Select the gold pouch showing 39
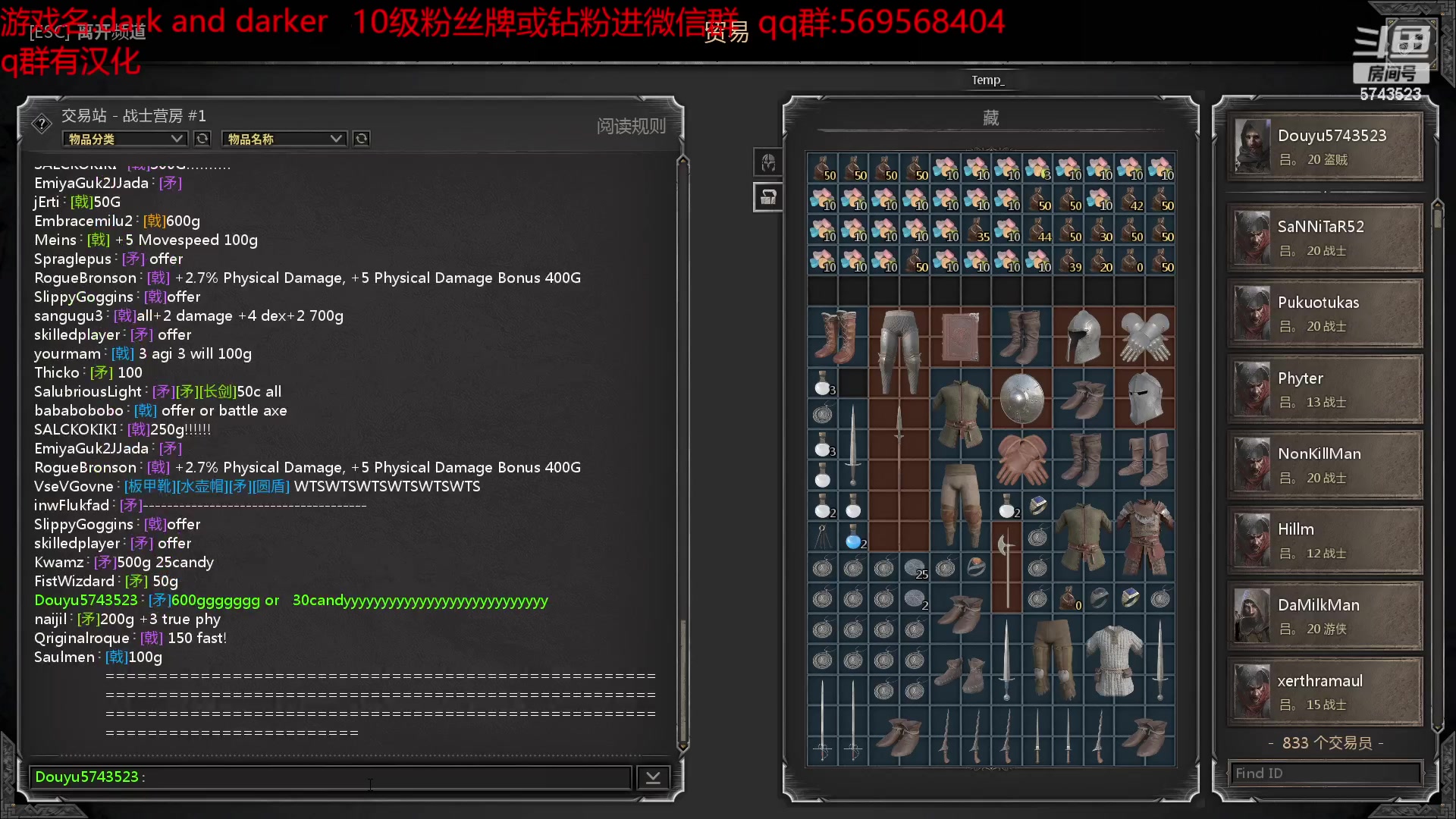 pos(1068,261)
